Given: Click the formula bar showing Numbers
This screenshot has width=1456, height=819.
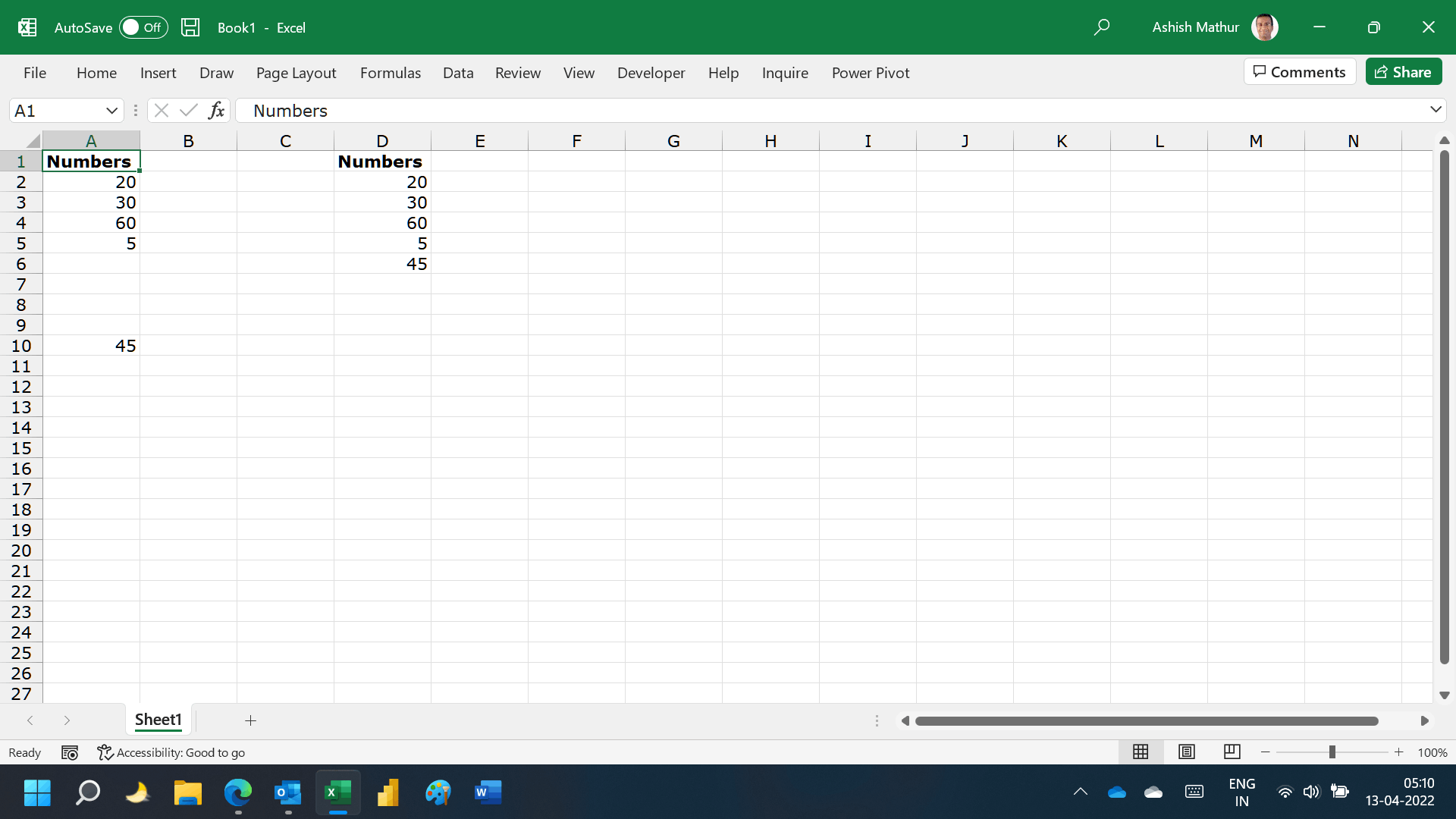Looking at the screenshot, I should pyautogui.click(x=830, y=111).
